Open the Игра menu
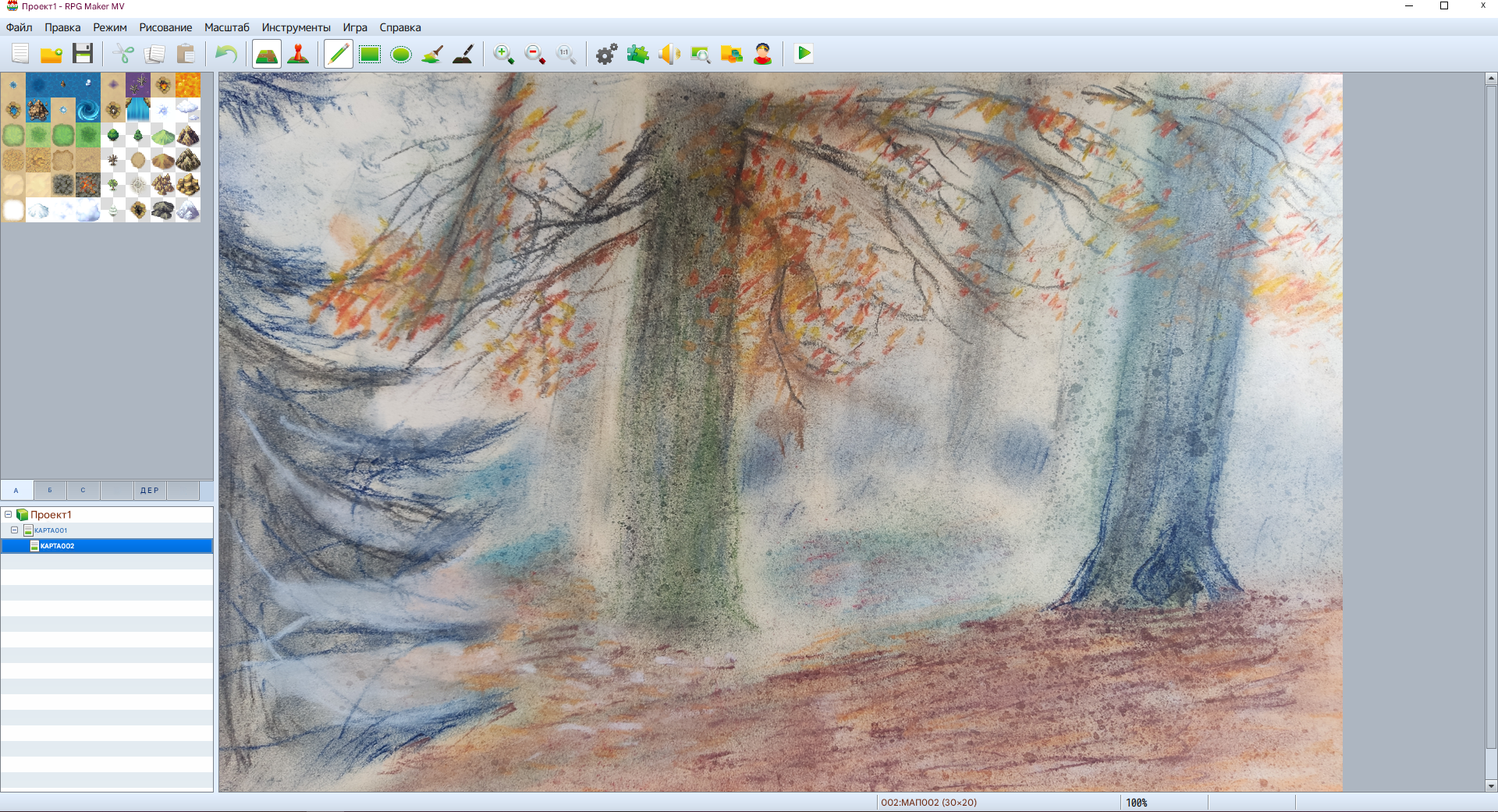This screenshot has height=812, width=1498. pos(355,27)
